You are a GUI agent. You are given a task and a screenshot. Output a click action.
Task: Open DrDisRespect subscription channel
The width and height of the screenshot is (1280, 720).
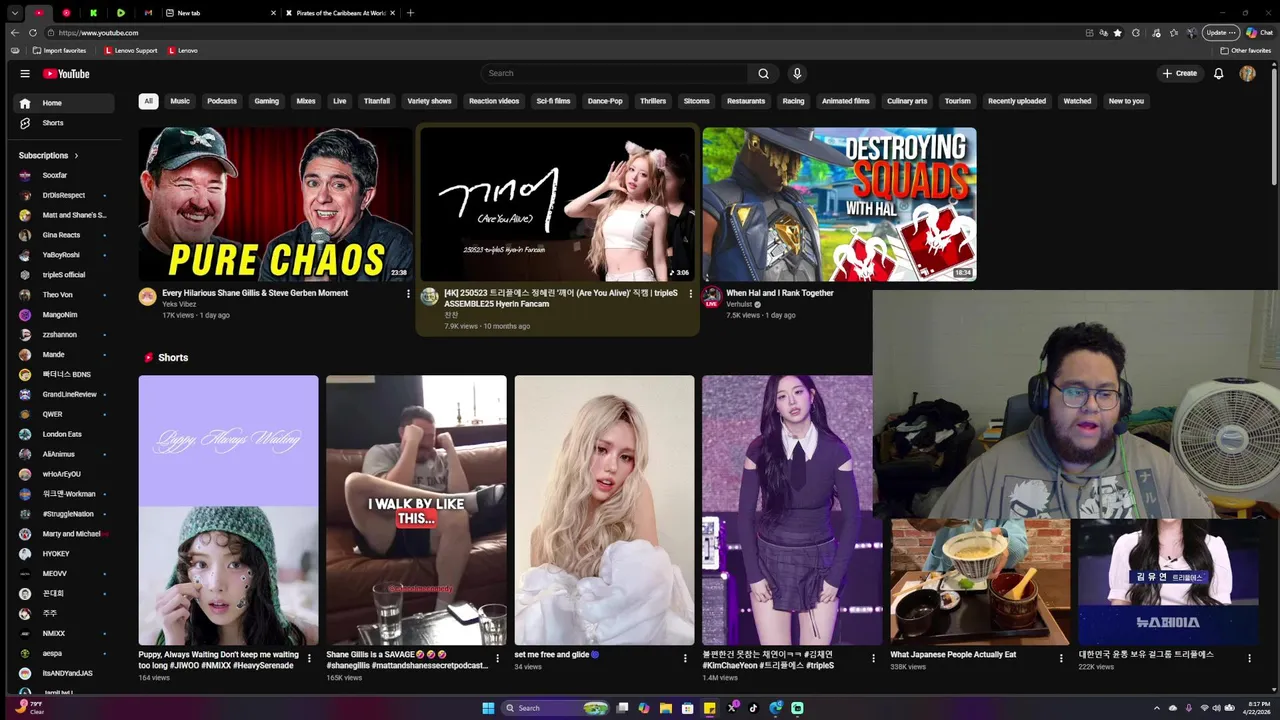pyautogui.click(x=64, y=195)
